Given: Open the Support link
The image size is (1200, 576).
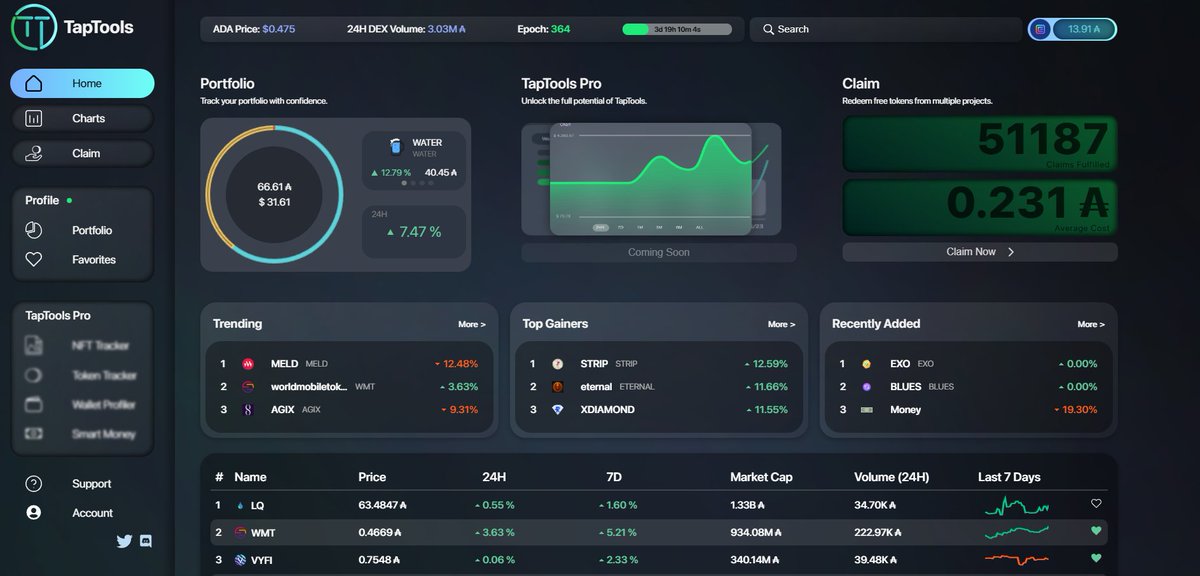Looking at the screenshot, I should coord(91,484).
